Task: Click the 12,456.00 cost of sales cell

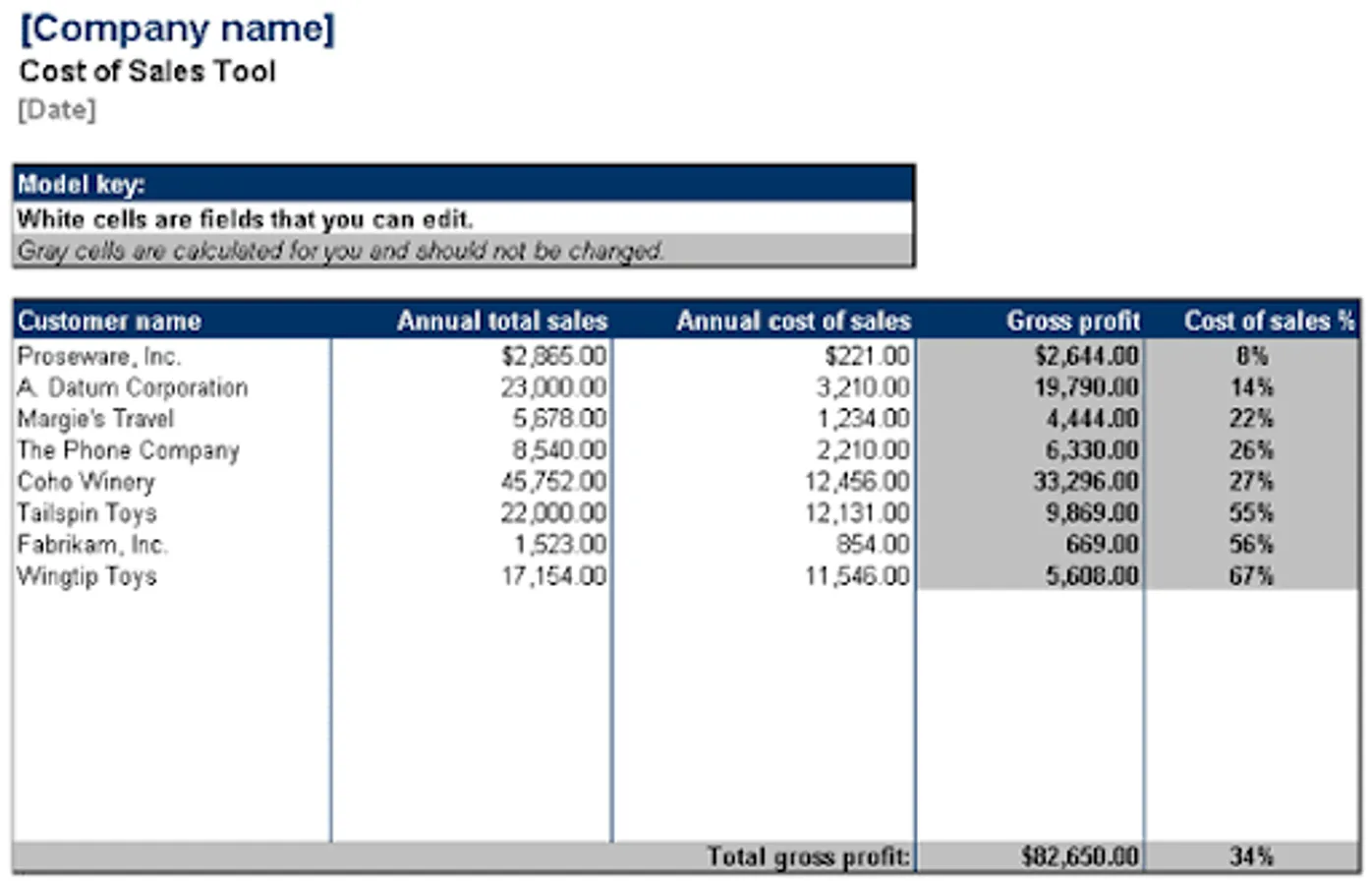Action: (764, 482)
